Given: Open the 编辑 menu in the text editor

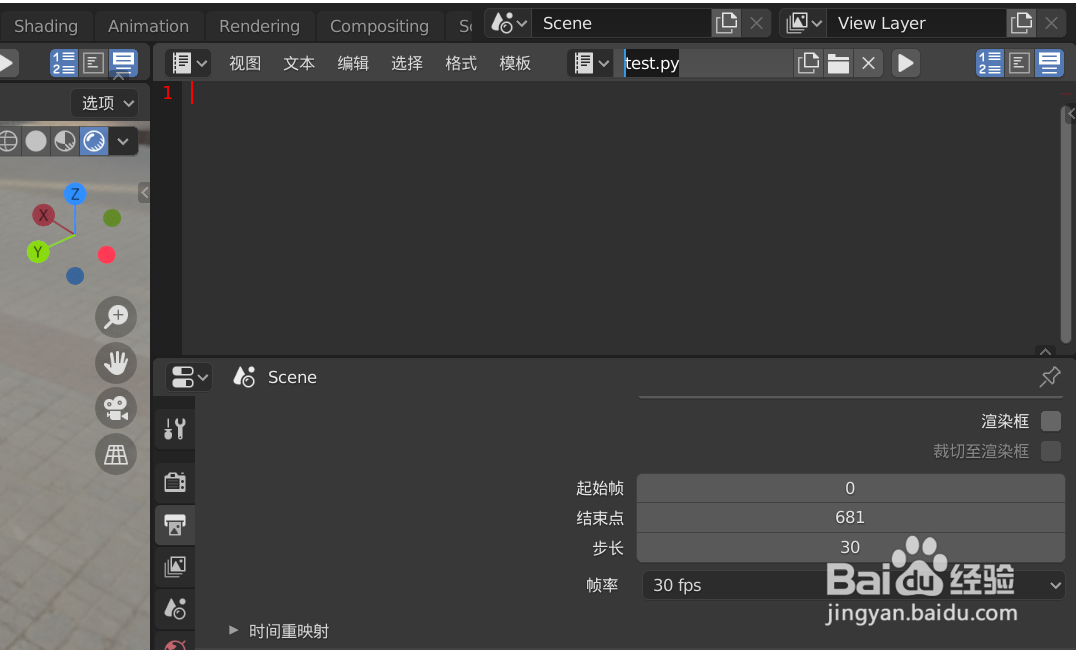Looking at the screenshot, I should (x=352, y=62).
